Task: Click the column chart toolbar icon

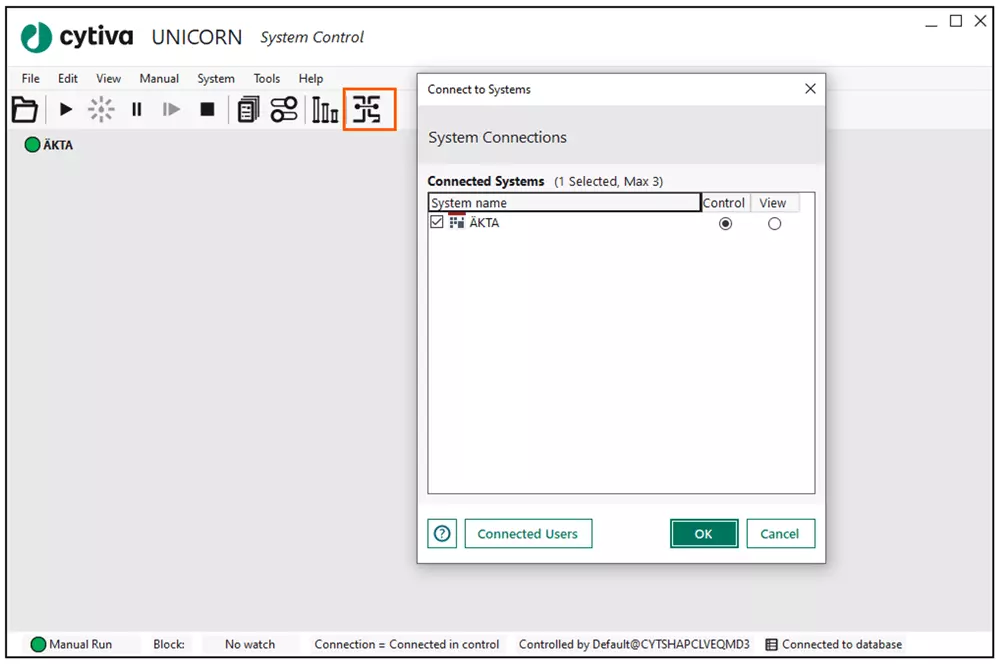Action: 323,109
